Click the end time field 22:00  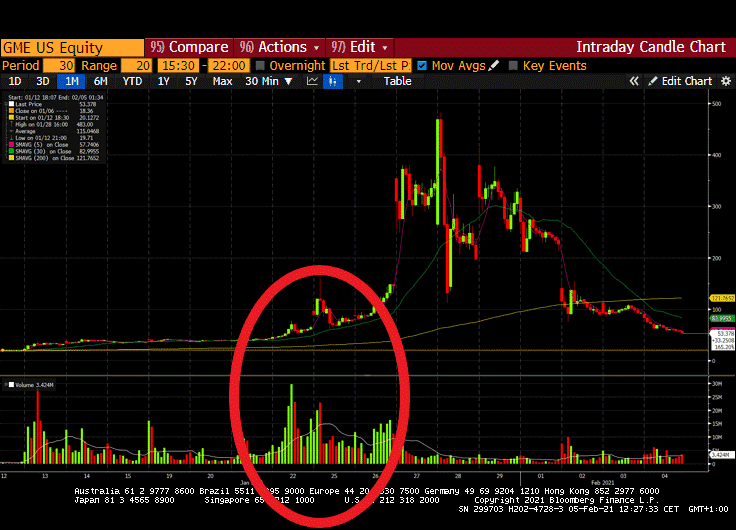point(229,66)
